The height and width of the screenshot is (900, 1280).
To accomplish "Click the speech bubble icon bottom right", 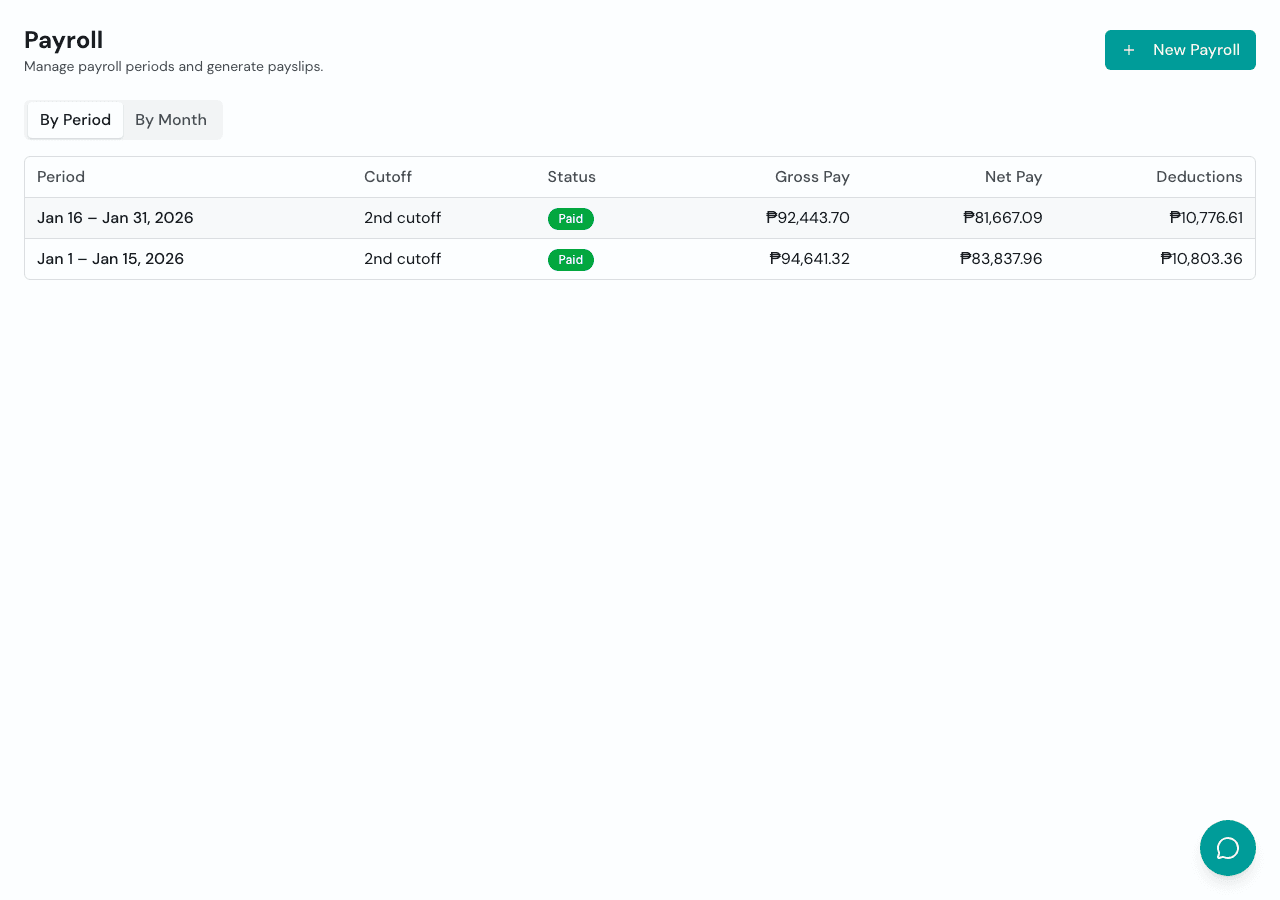I will coord(1227,847).
